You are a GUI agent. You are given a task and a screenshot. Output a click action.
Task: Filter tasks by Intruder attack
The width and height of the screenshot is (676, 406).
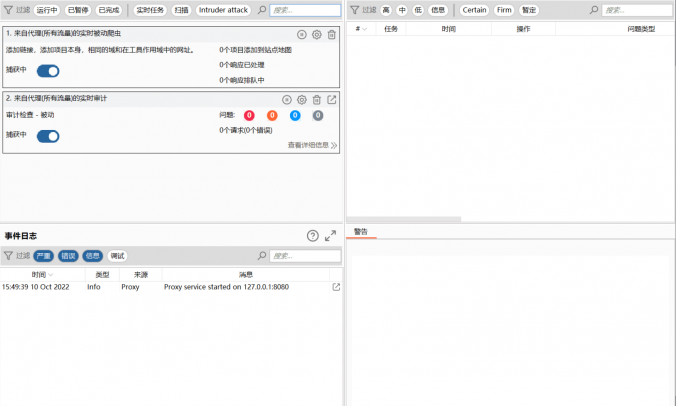point(223,9)
